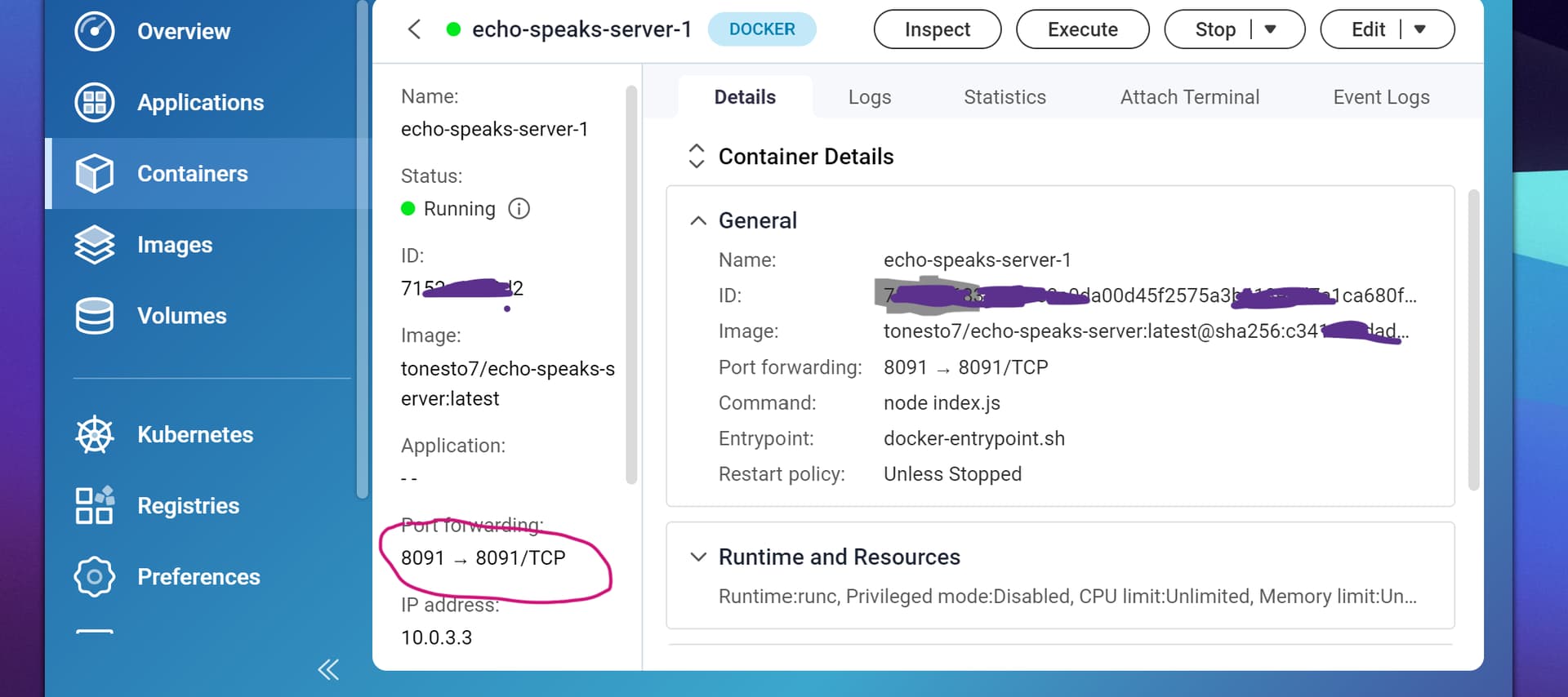Switch to the Logs tab

pos(869,97)
